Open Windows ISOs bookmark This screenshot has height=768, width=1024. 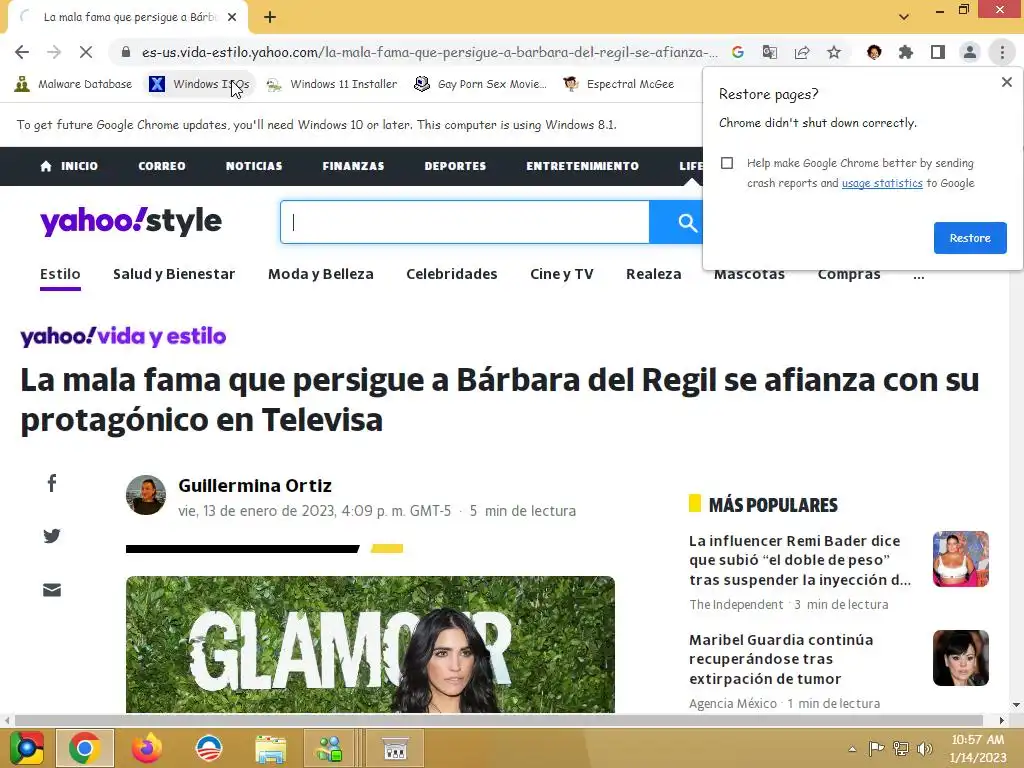tap(199, 84)
